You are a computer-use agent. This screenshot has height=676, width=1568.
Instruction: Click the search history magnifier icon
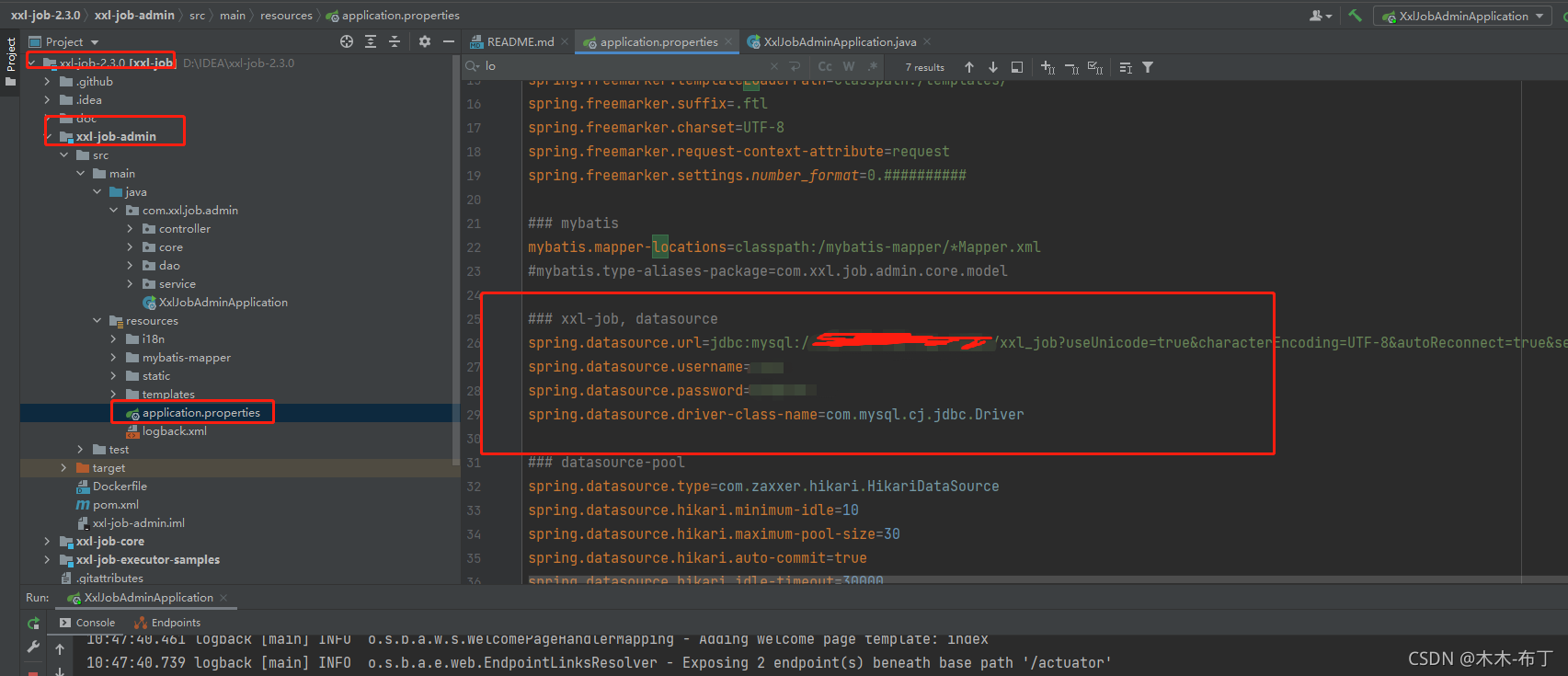tap(473, 66)
